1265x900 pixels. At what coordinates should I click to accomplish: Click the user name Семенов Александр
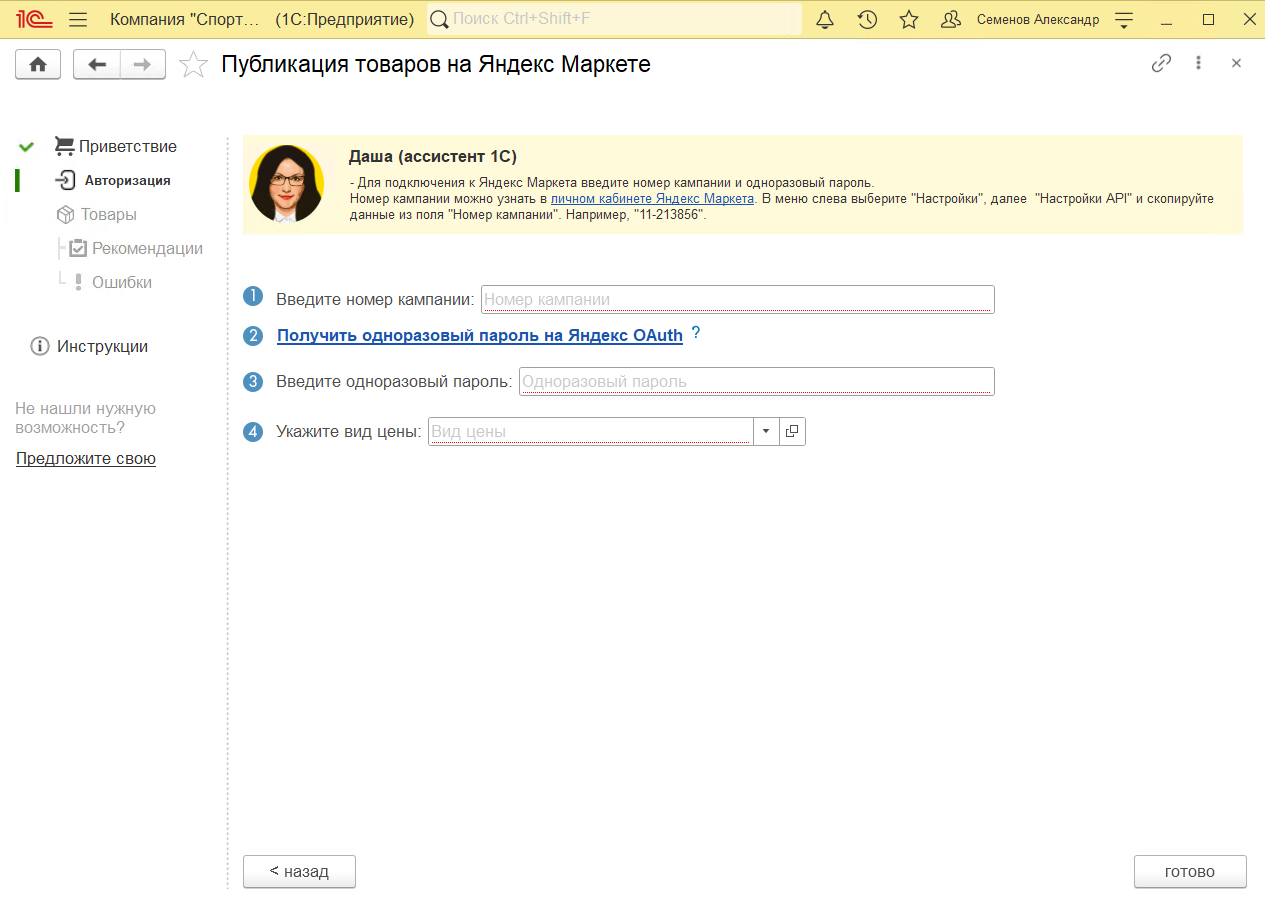[1038, 20]
